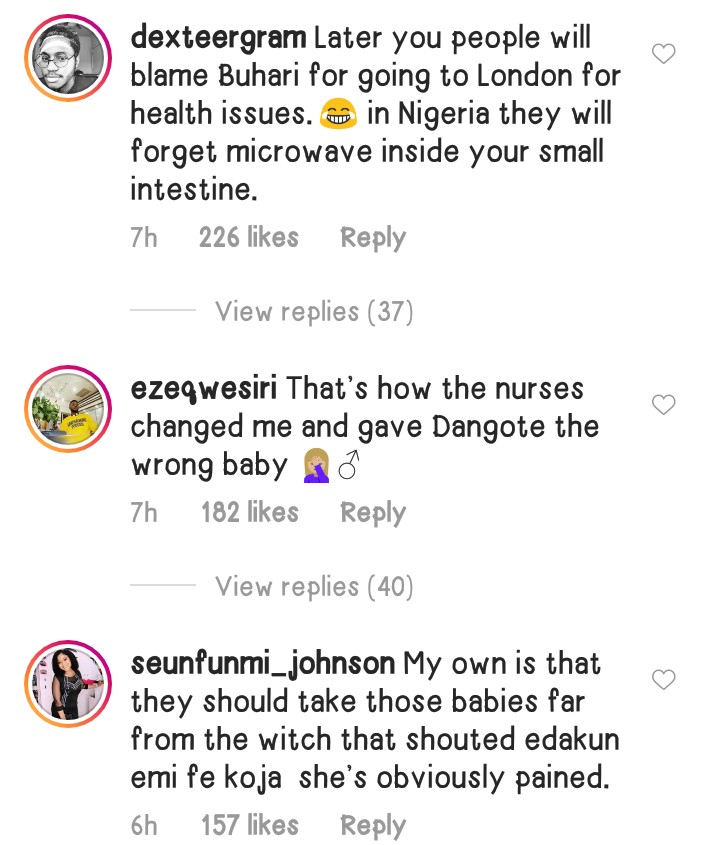Click the 6h timestamp on seunfunmi_johnson's comment

click(144, 826)
